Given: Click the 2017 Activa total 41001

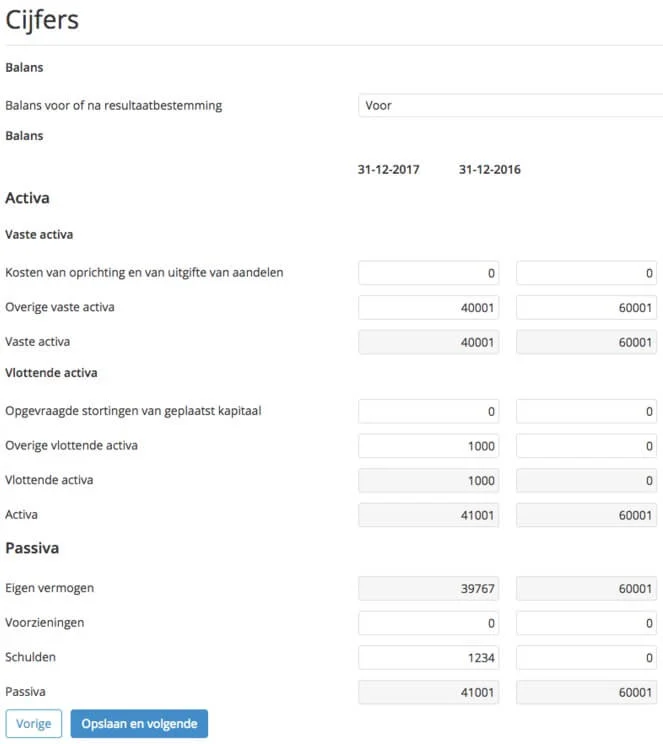Looking at the screenshot, I should pos(429,515).
